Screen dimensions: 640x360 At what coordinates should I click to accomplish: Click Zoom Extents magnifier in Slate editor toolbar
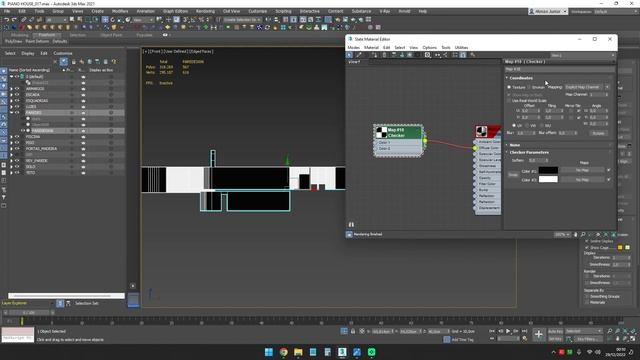coord(428,55)
